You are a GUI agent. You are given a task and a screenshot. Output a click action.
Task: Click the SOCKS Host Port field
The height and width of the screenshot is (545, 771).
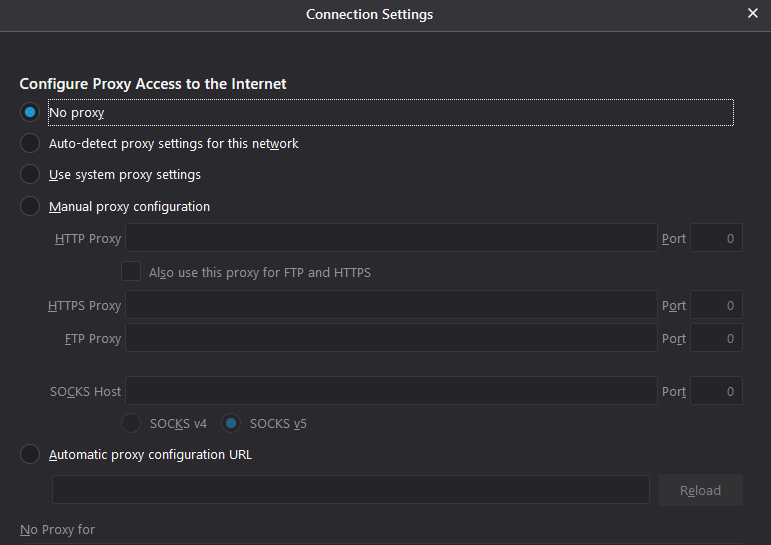pos(716,391)
